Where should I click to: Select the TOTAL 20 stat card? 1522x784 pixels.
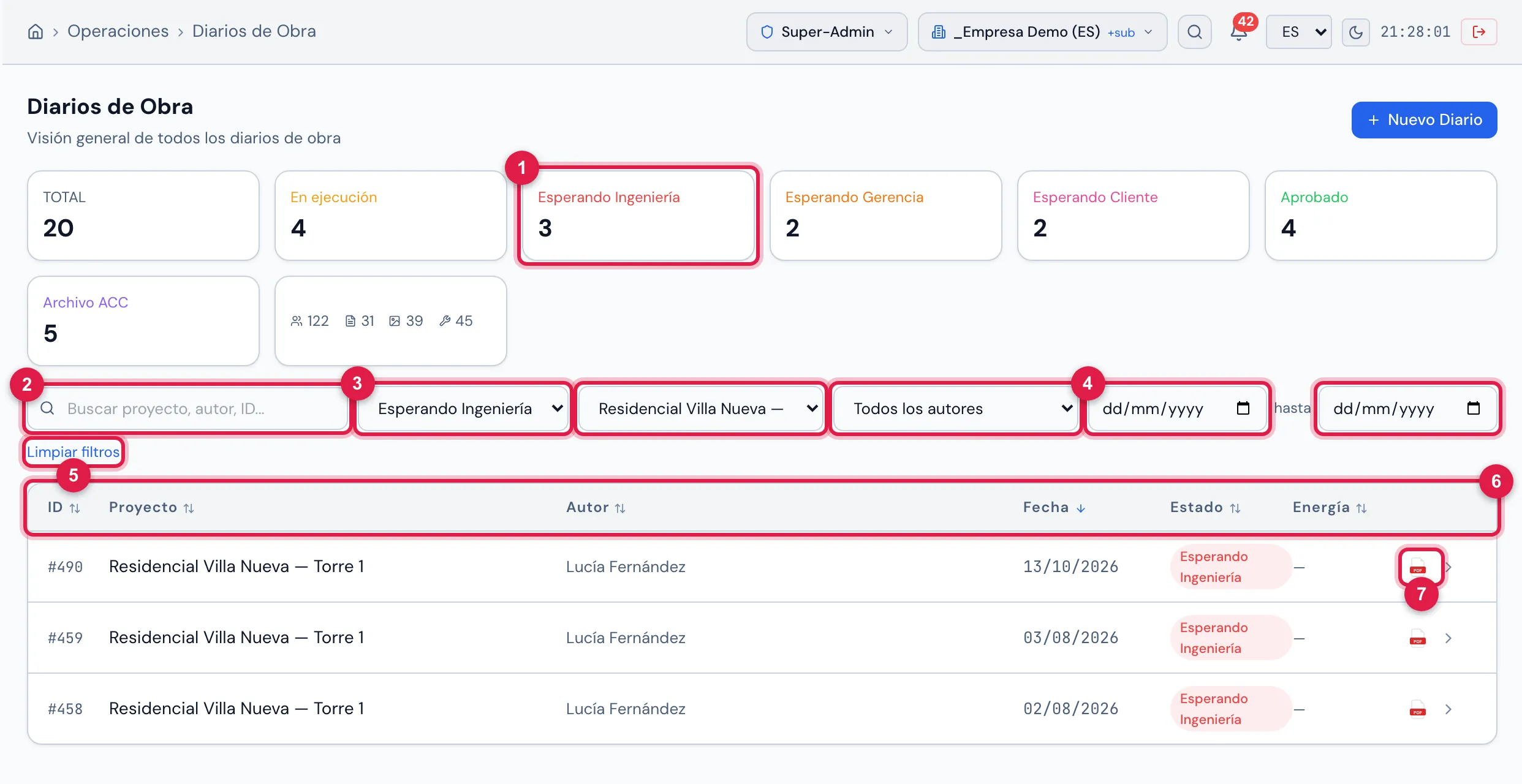(143, 216)
